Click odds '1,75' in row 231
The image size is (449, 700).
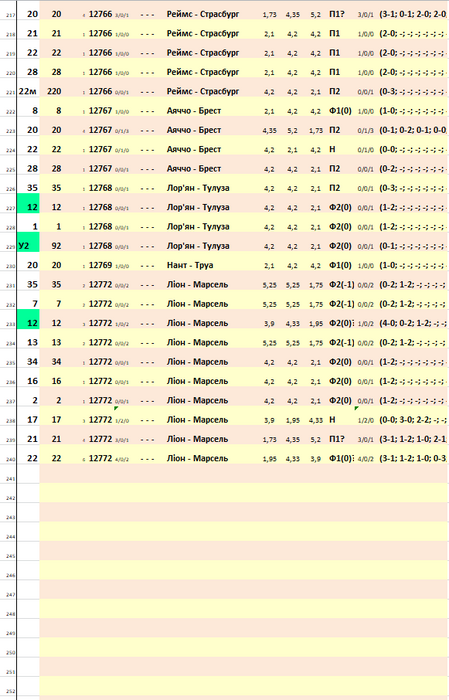(316, 285)
